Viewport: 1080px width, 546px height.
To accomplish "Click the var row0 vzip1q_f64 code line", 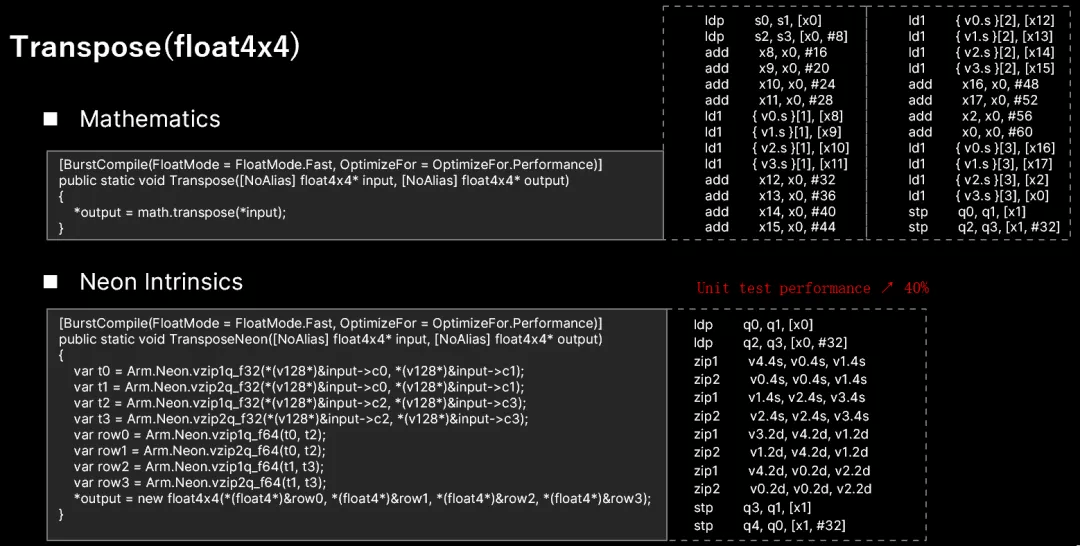I will (x=199, y=435).
